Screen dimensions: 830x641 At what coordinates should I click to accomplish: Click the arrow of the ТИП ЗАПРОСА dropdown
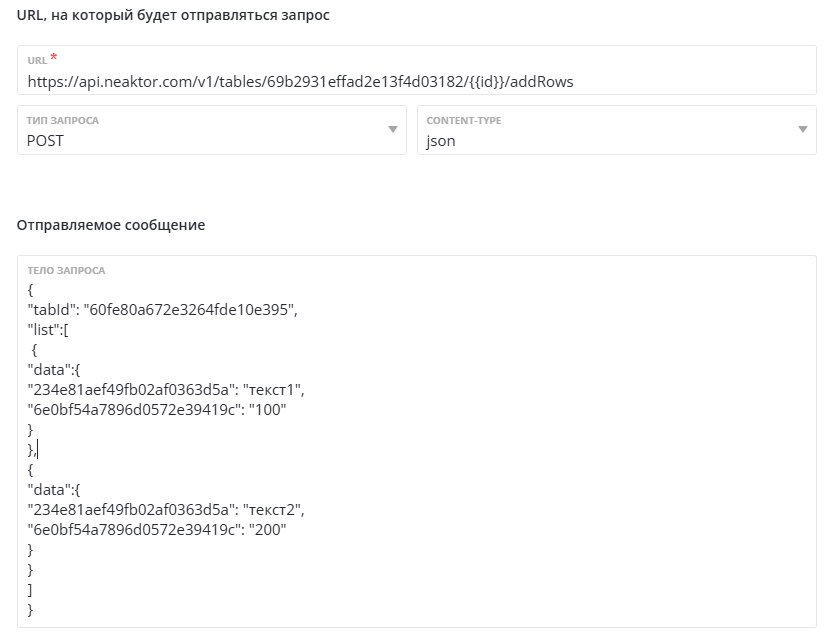(x=391, y=130)
